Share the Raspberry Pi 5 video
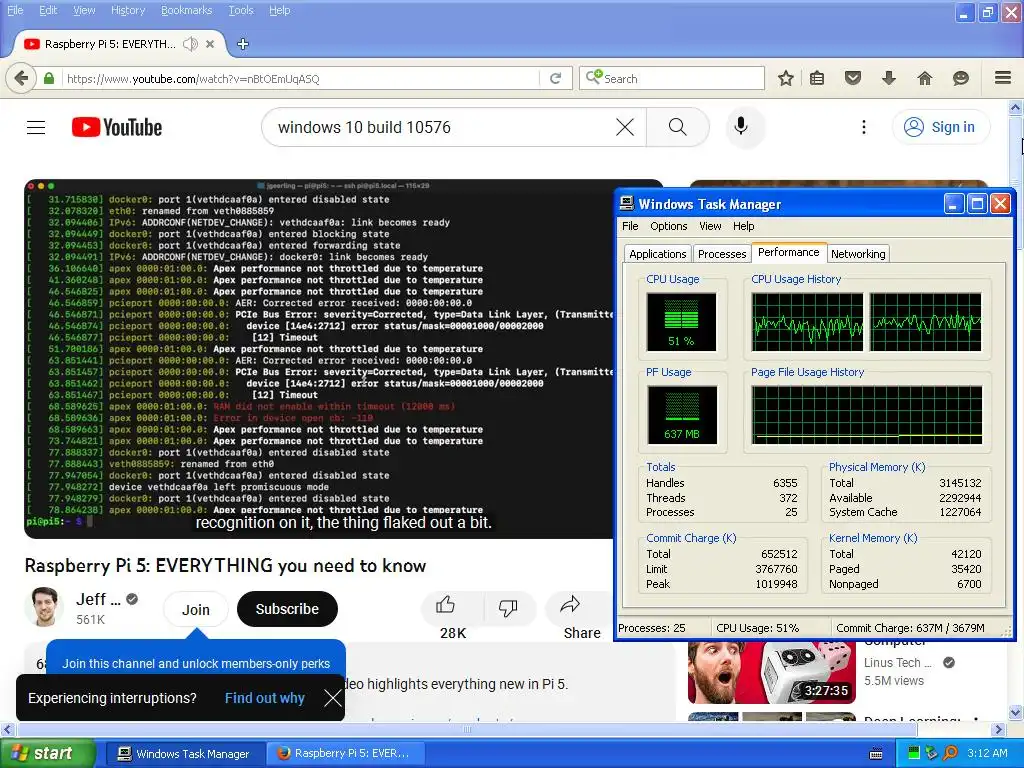 pos(571,605)
